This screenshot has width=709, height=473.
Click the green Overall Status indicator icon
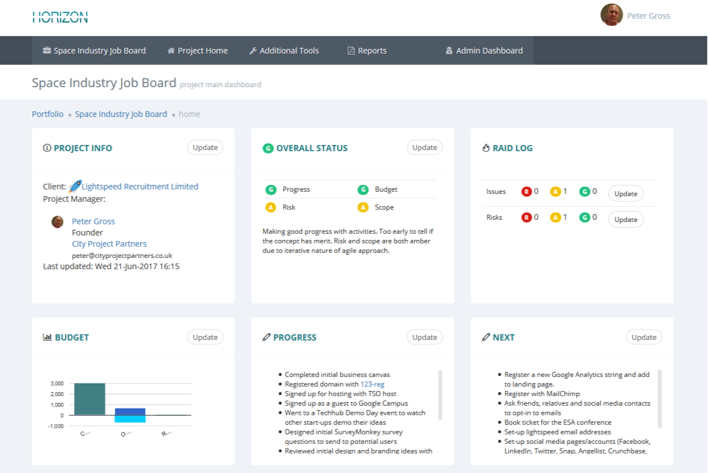pos(268,148)
